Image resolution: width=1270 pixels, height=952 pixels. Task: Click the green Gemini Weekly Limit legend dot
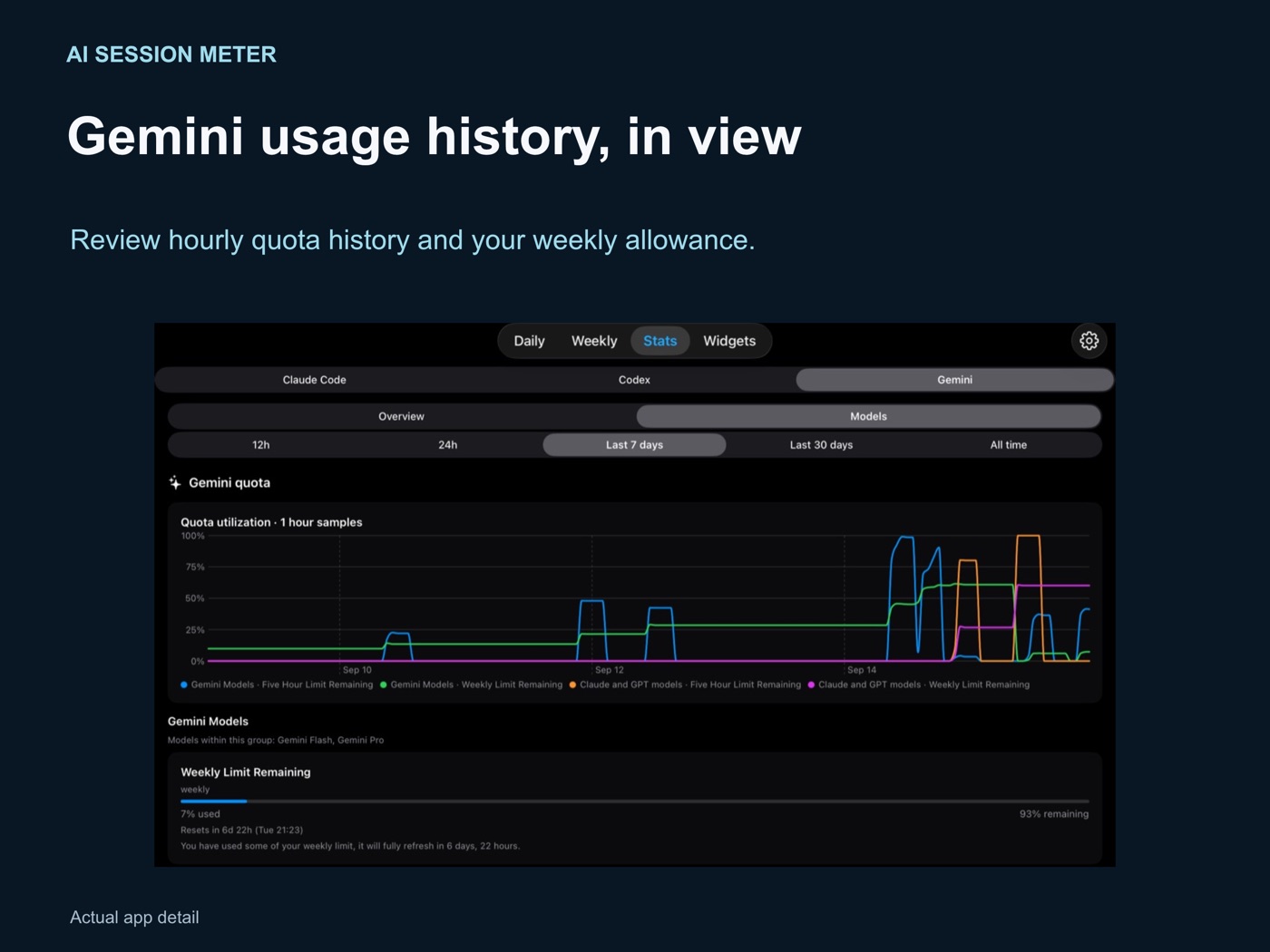tap(384, 685)
